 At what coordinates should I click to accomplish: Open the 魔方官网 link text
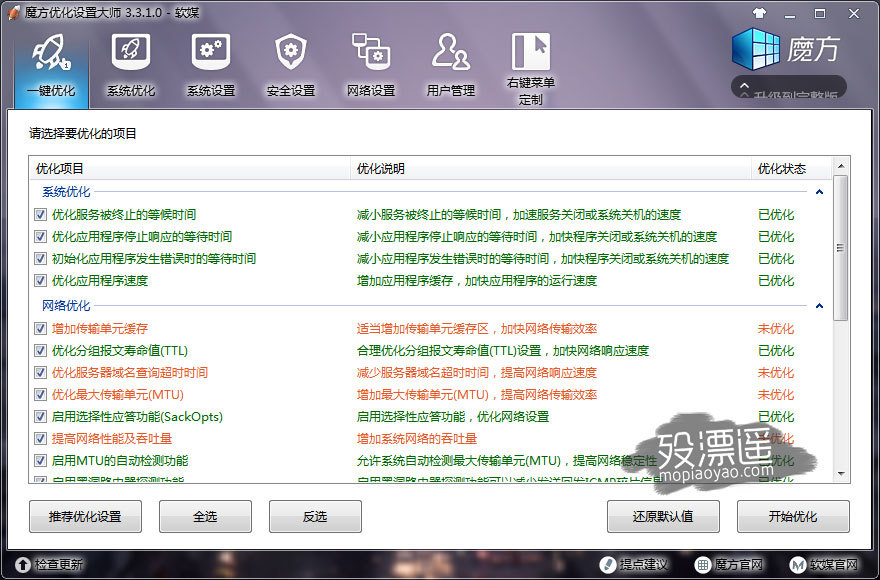pos(739,564)
